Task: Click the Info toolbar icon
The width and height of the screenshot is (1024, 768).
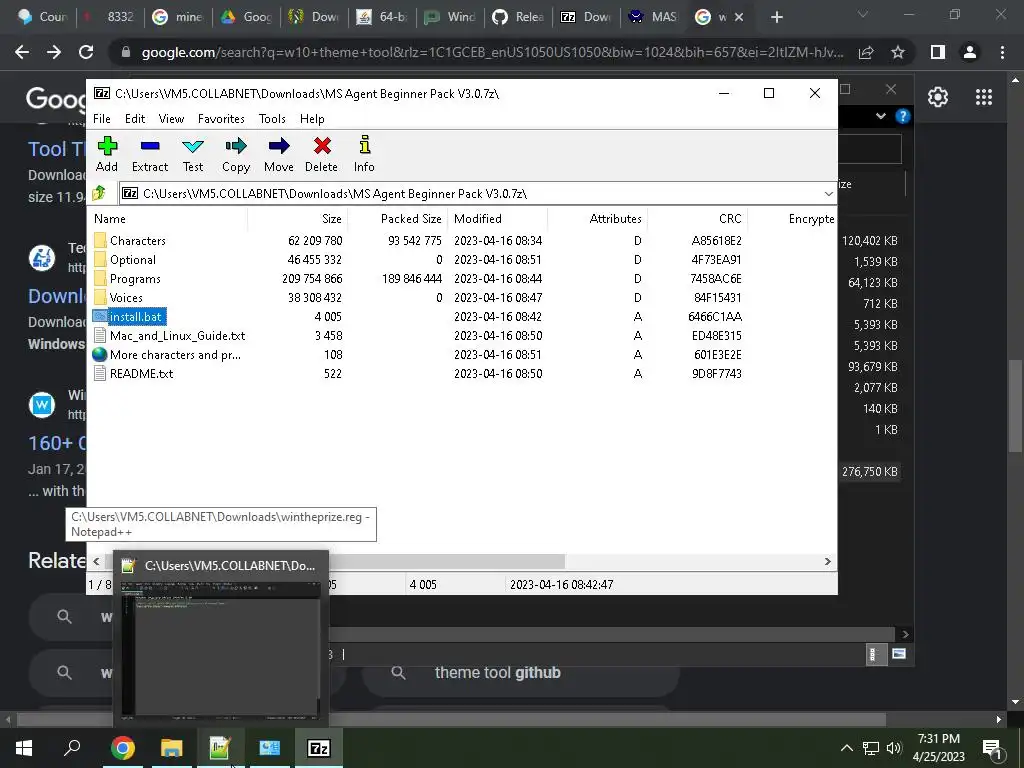Action: coord(364,154)
